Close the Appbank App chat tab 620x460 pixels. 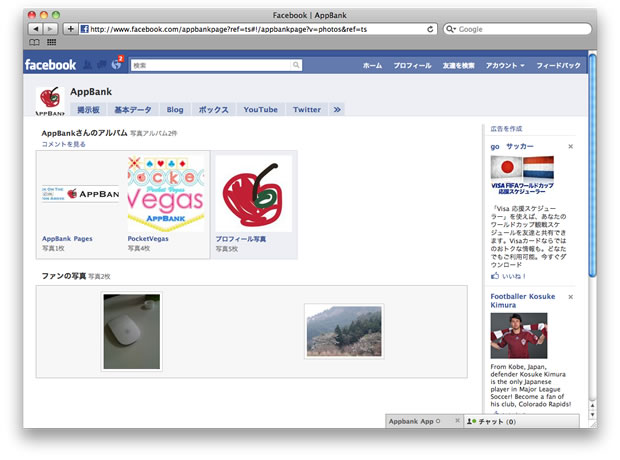(x=457, y=421)
